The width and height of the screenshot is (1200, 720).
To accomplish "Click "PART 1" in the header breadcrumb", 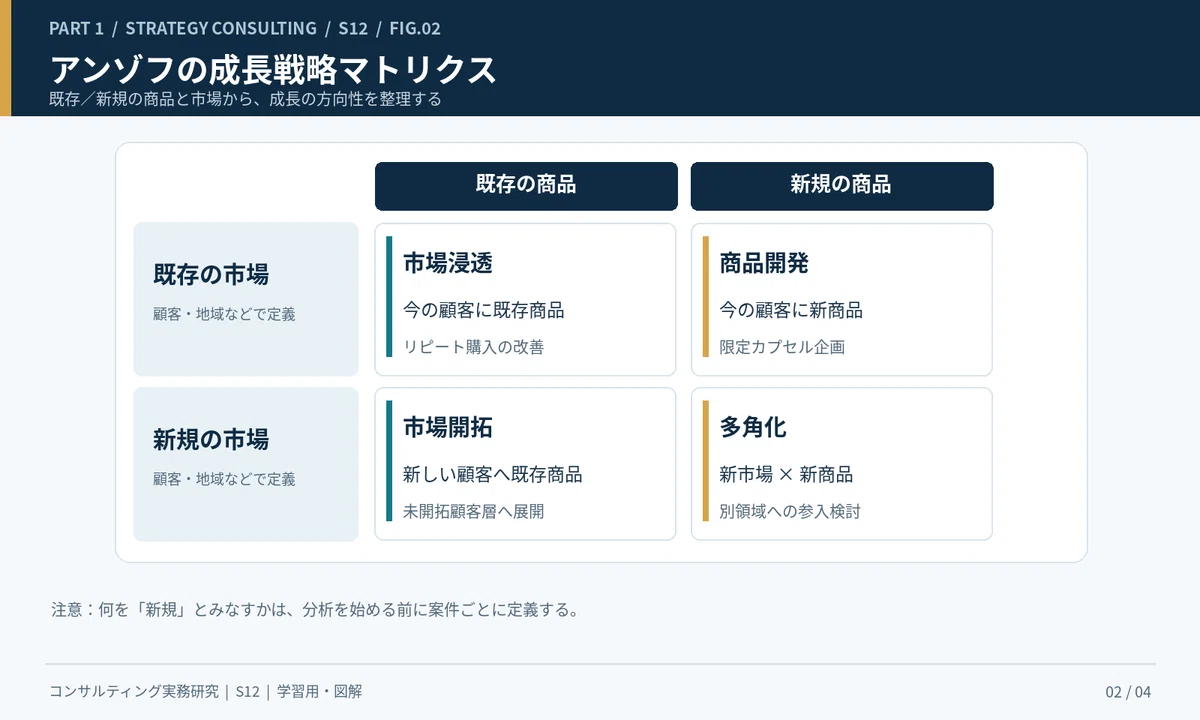I will [x=76, y=28].
